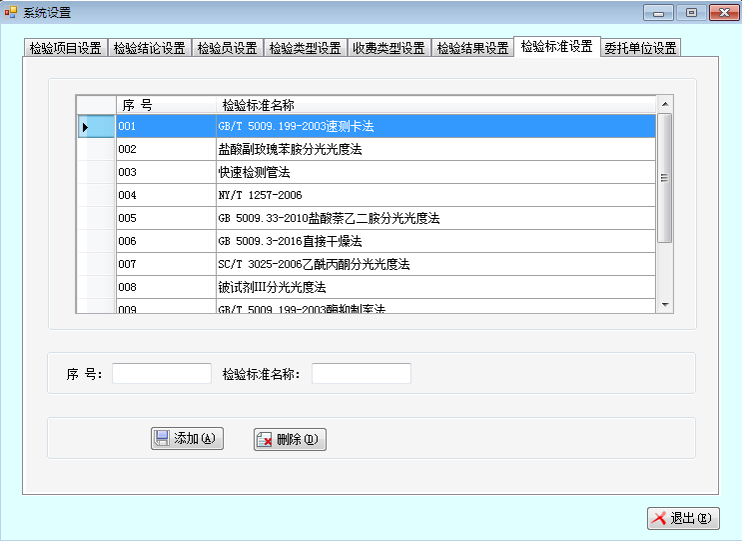
Task: Click the delete icon with red X
Action: click(x=265, y=440)
